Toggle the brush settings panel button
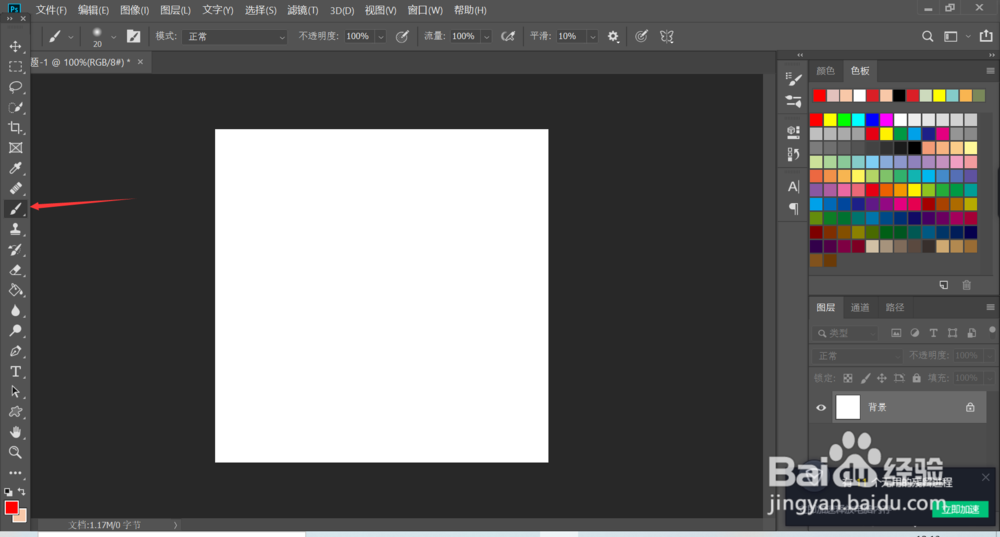 (x=133, y=36)
